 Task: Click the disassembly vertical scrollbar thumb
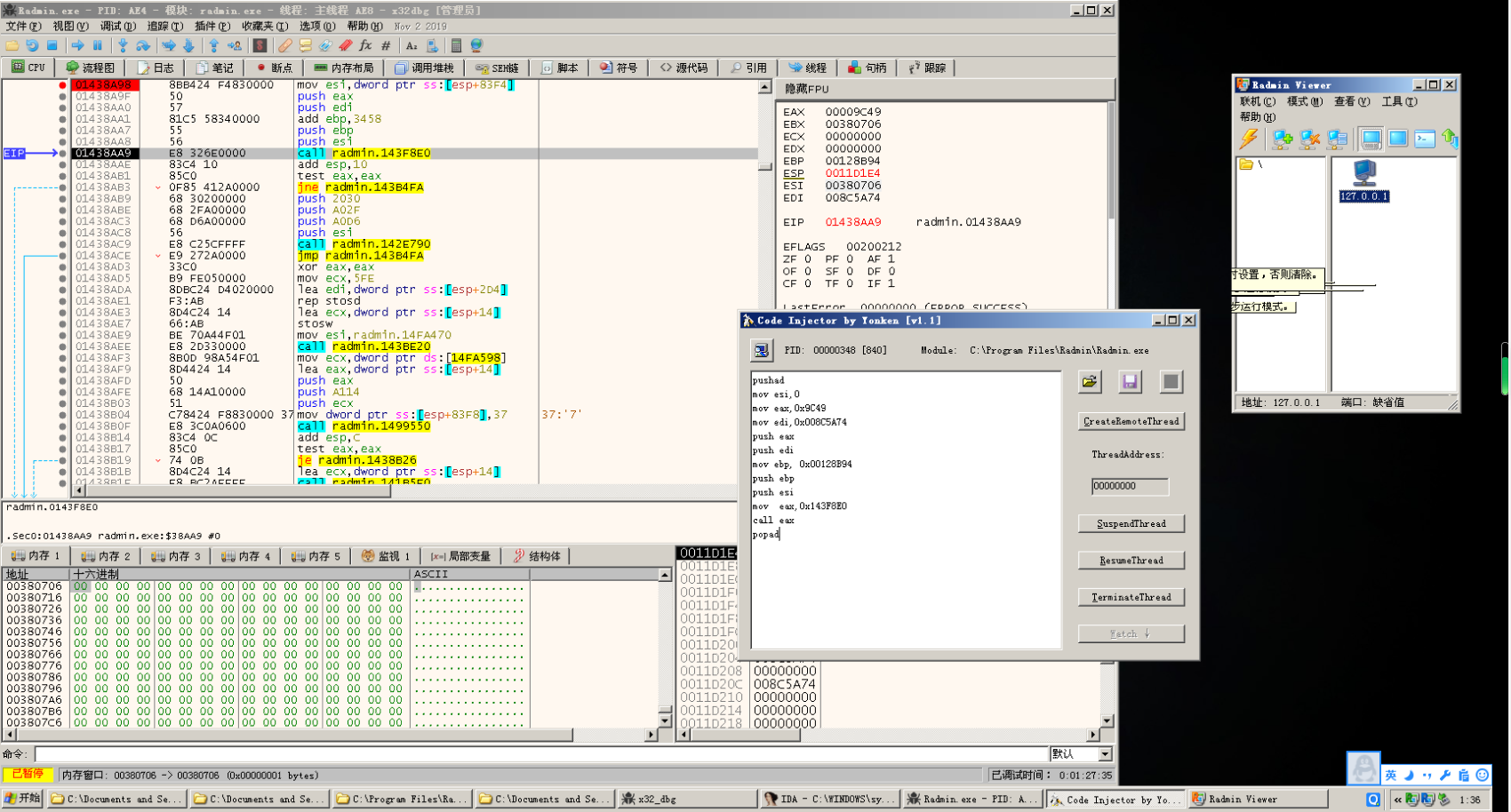pyautogui.click(x=764, y=165)
